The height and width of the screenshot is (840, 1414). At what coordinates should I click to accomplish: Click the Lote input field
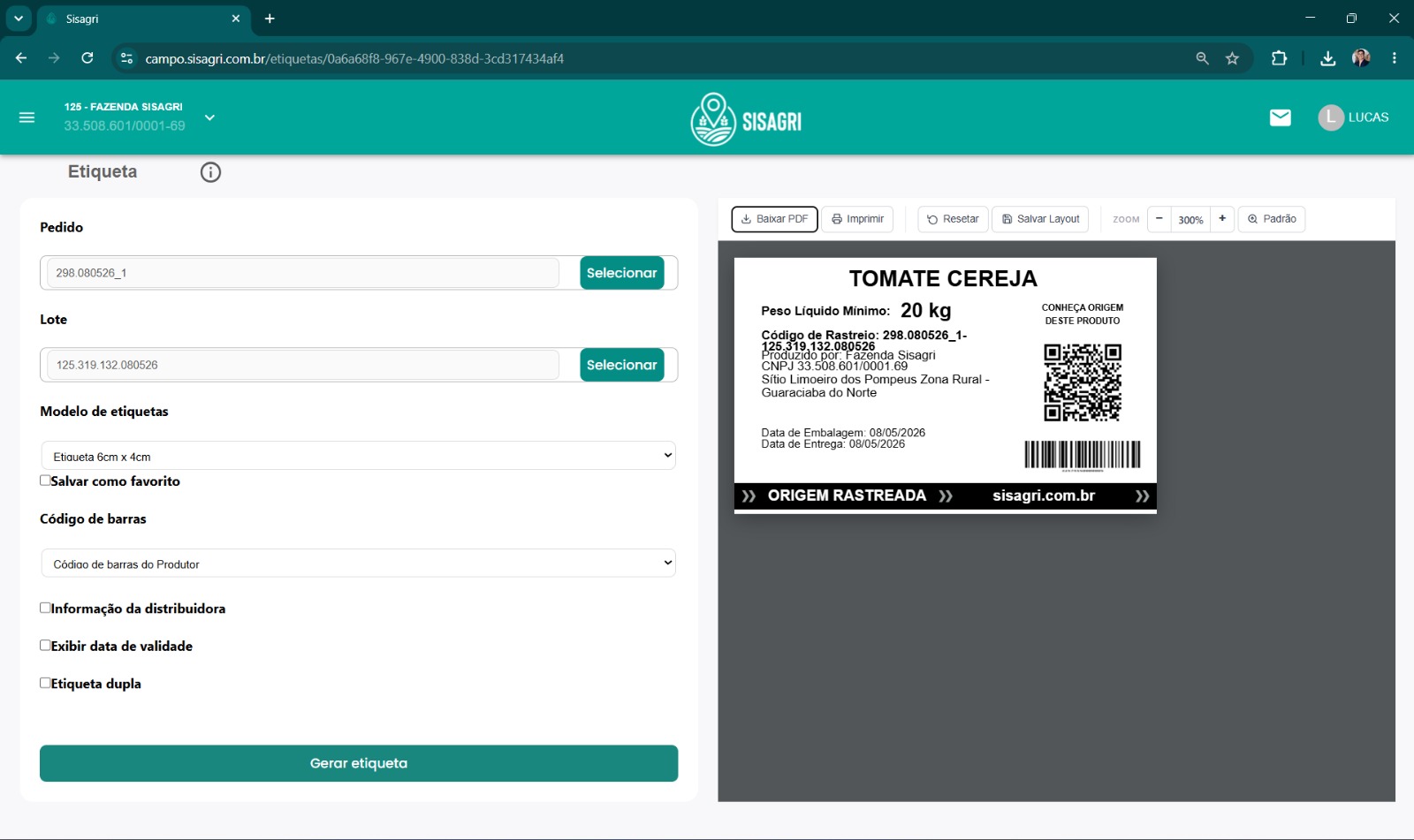pos(302,365)
